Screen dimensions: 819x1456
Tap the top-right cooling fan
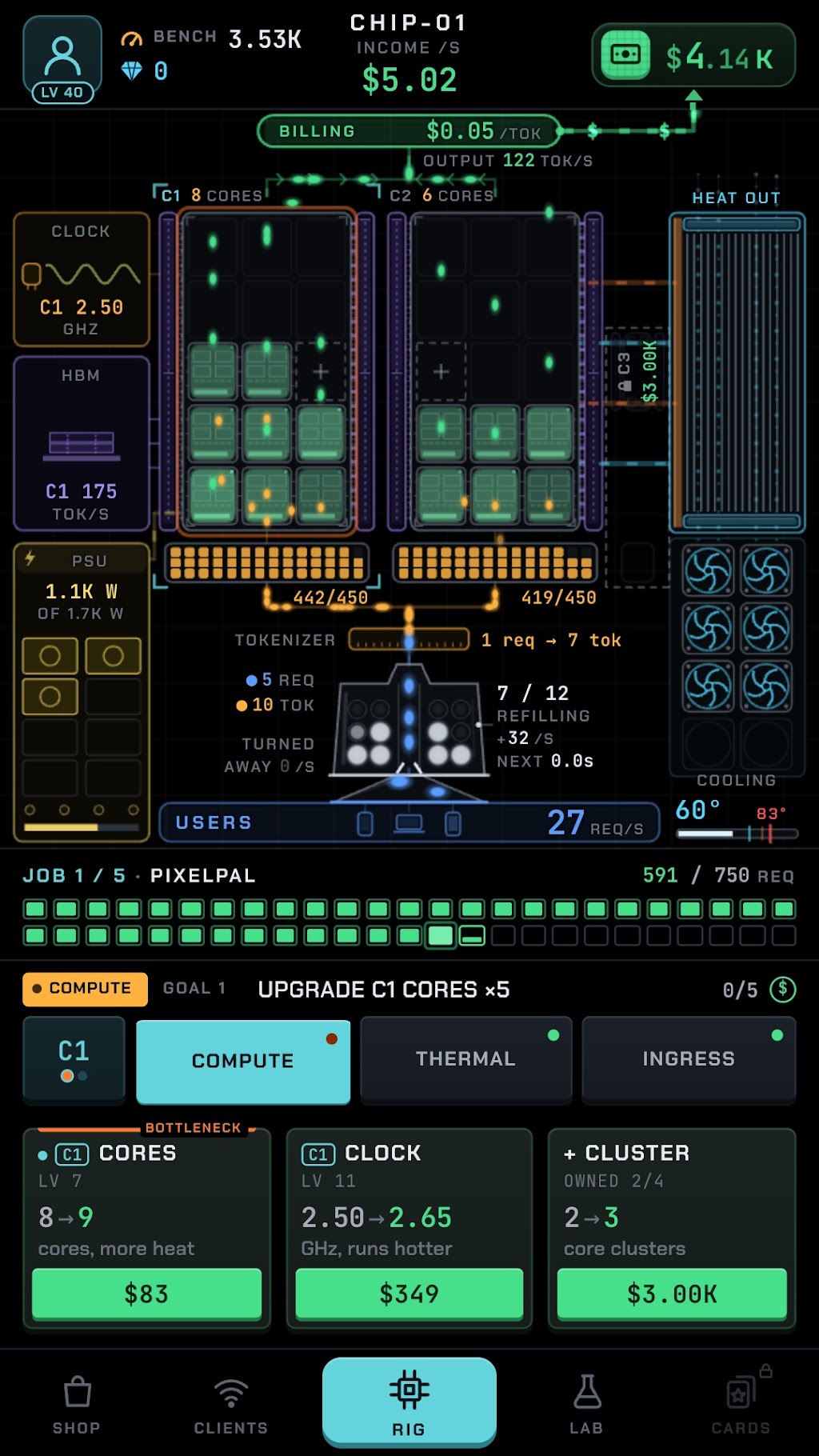point(766,570)
